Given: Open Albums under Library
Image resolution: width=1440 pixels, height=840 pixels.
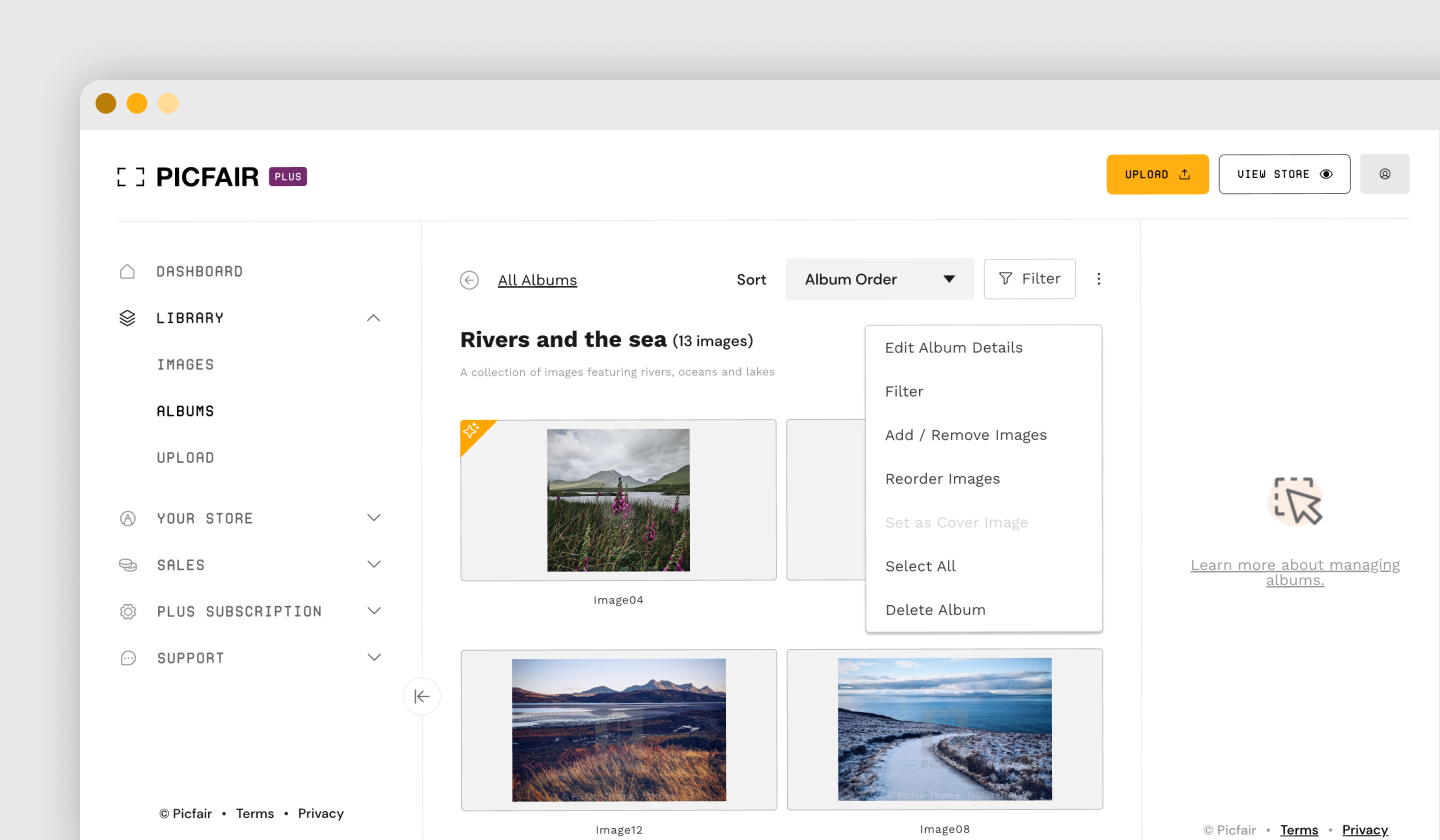Looking at the screenshot, I should [x=186, y=411].
